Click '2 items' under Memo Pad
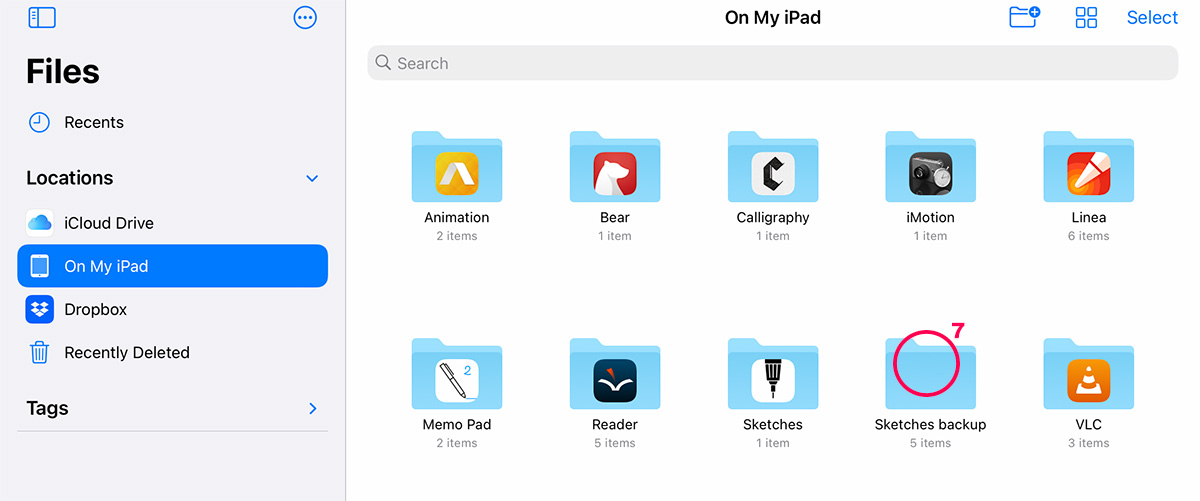This screenshot has height=501, width=1200. click(x=457, y=443)
